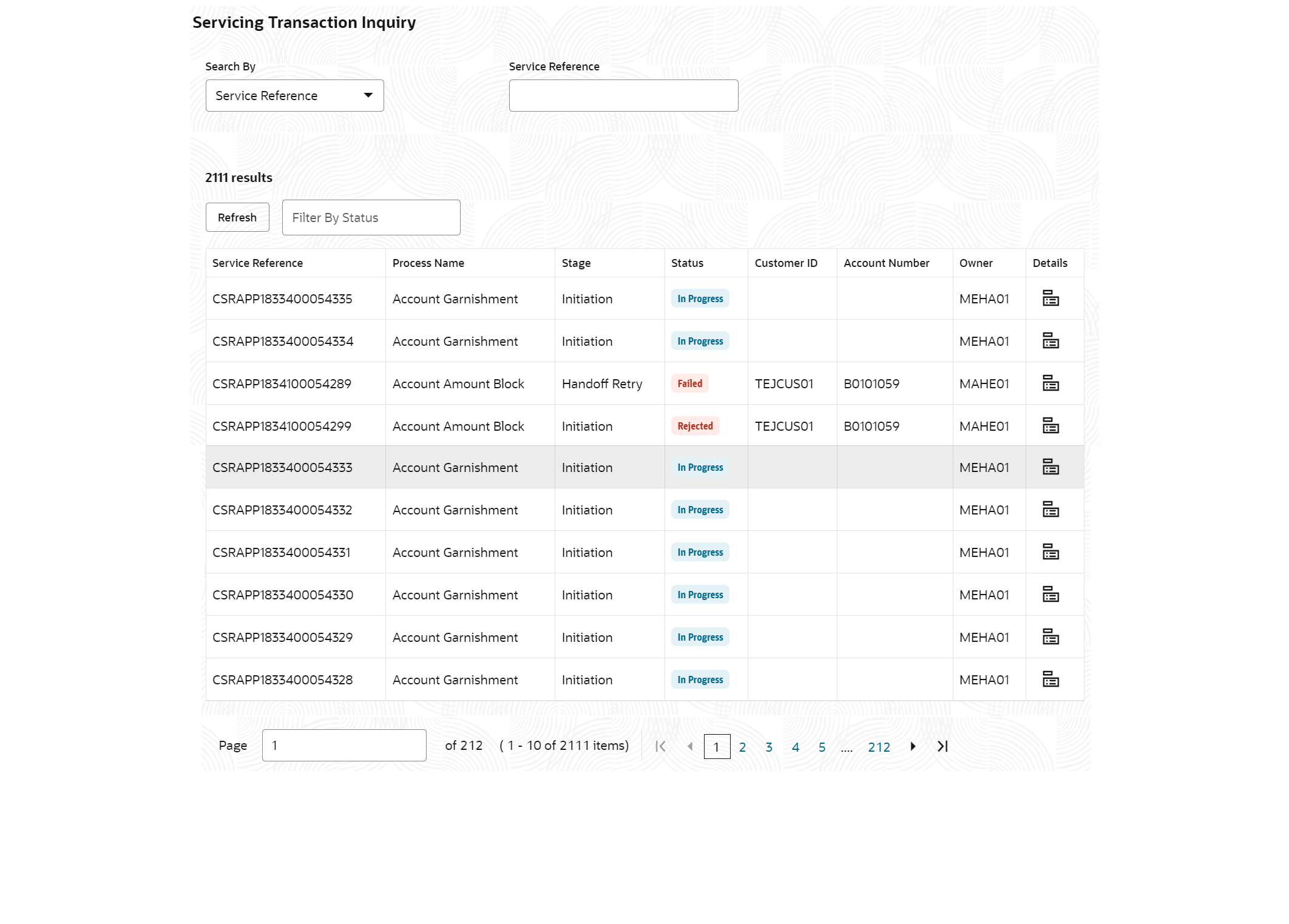Image resolution: width=1289 pixels, height=924 pixels.
Task: Sort by Status column header
Action: (x=687, y=263)
